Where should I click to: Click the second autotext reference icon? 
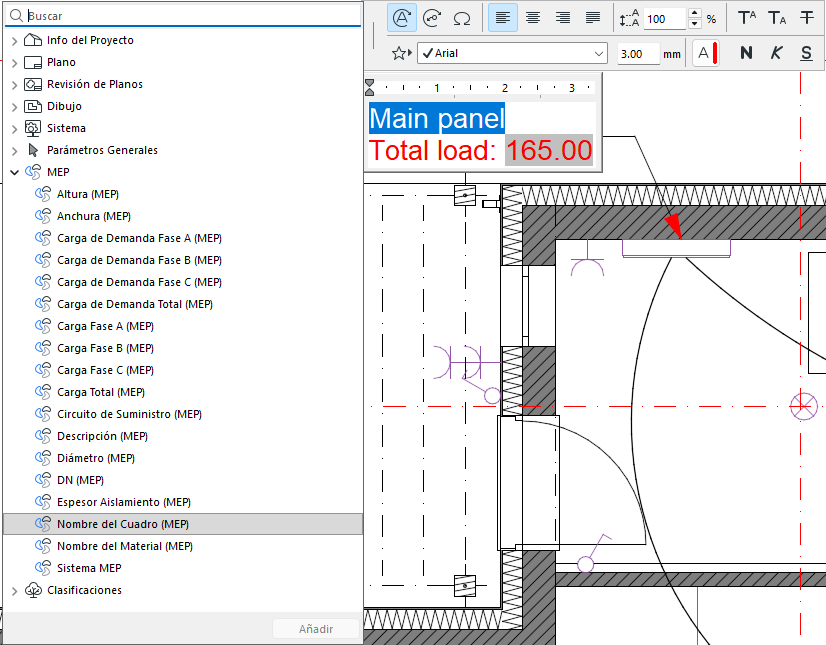[x=432, y=18]
